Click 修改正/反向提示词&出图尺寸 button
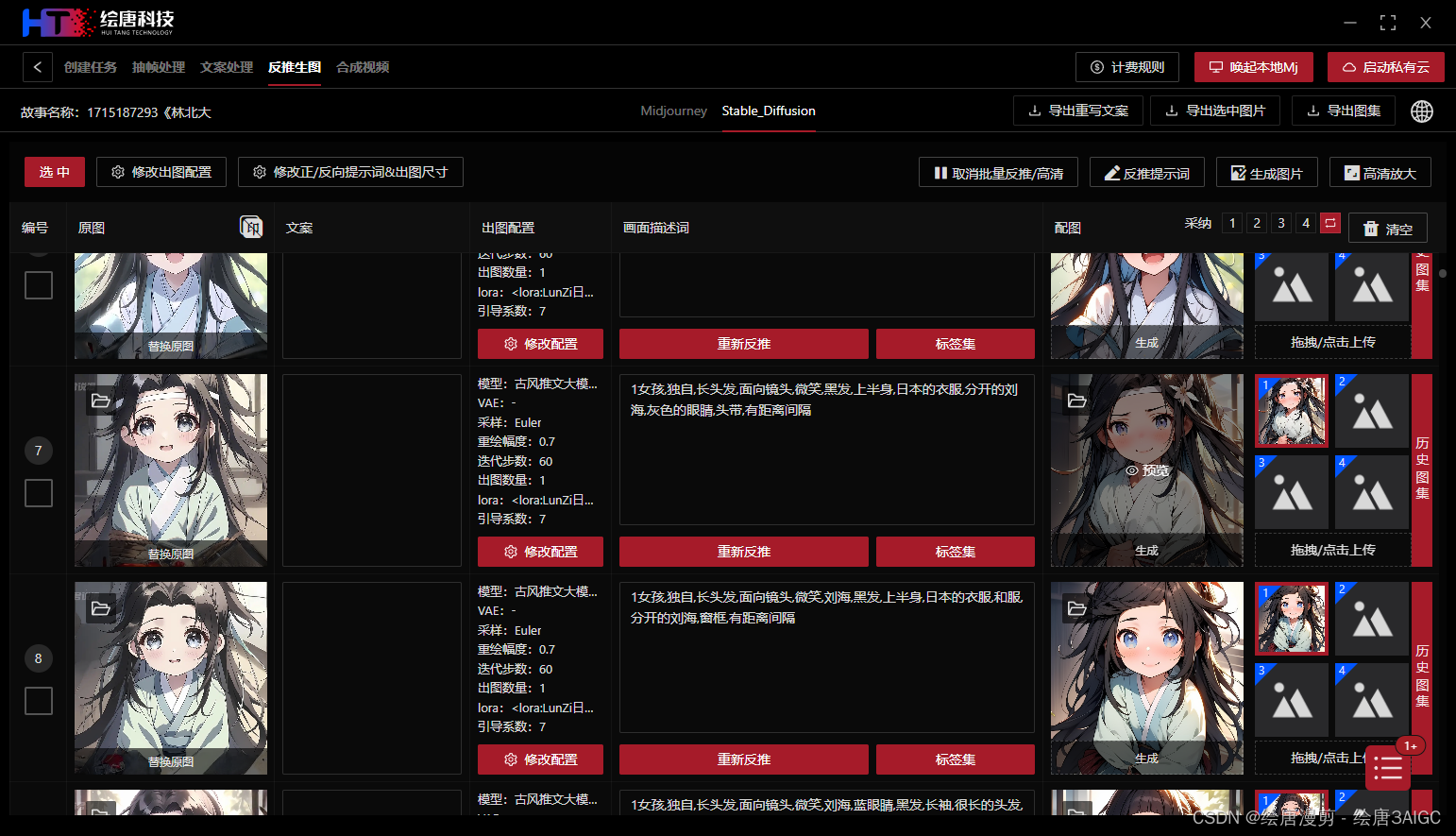 tap(350, 172)
